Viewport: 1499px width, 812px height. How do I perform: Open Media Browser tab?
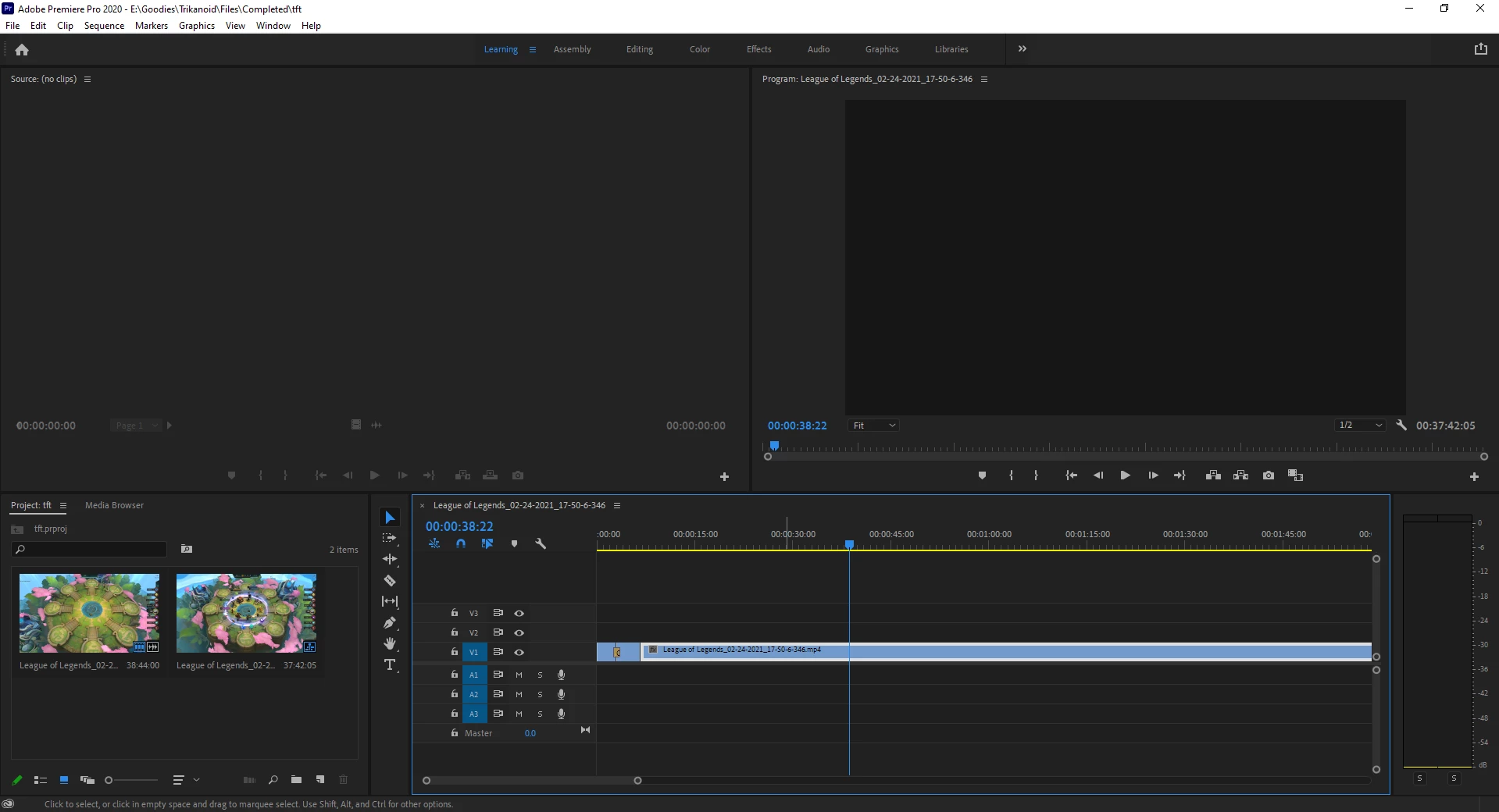[114, 505]
